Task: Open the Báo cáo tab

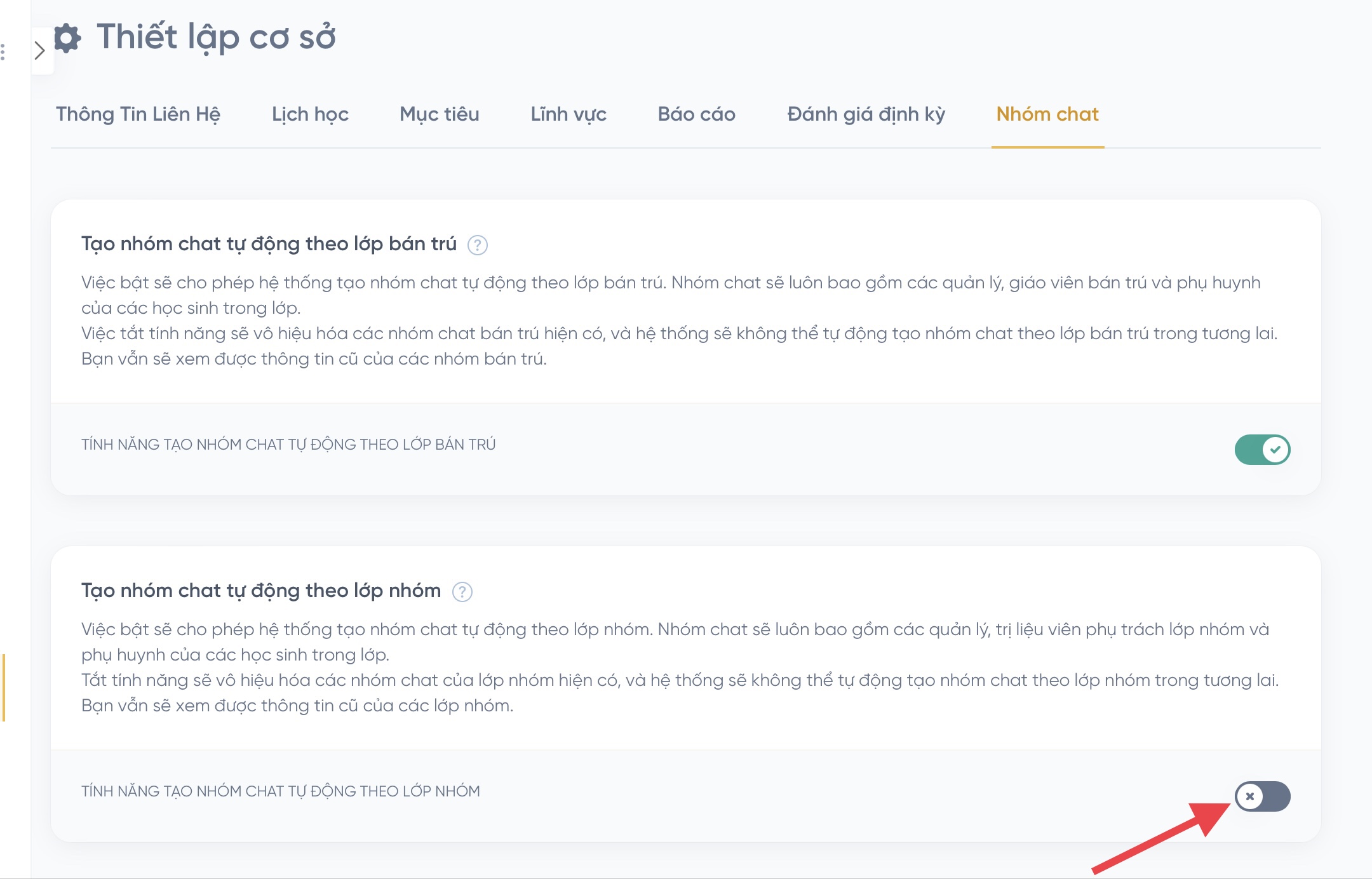Action: [696, 114]
